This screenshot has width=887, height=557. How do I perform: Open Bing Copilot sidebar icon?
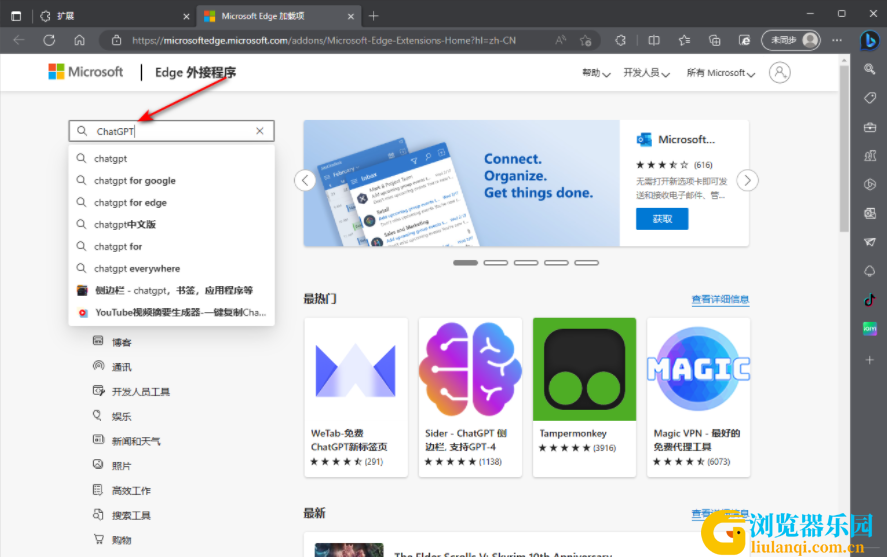pyautogui.click(x=869, y=40)
